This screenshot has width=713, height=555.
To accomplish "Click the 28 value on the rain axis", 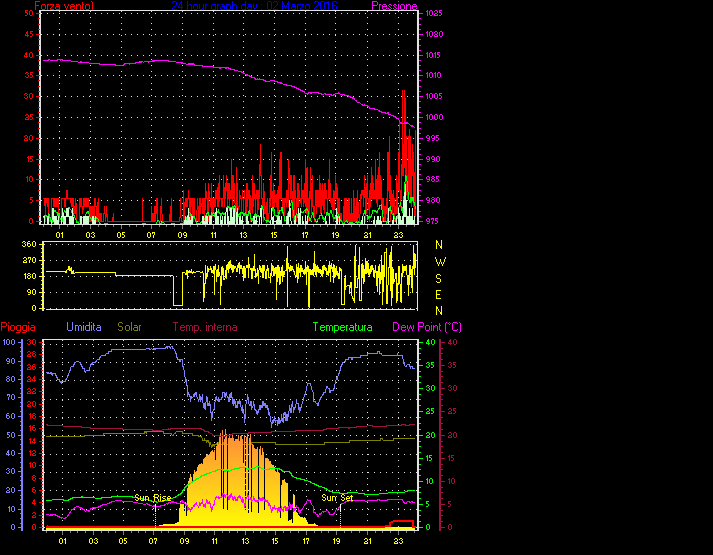I will coord(32,355).
